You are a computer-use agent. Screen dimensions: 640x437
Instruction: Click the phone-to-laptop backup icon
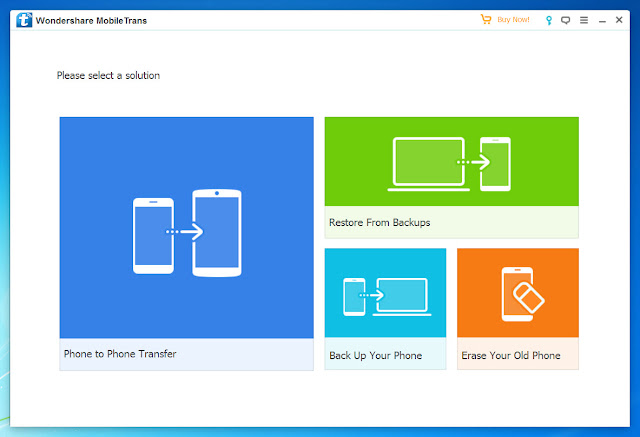(x=387, y=297)
